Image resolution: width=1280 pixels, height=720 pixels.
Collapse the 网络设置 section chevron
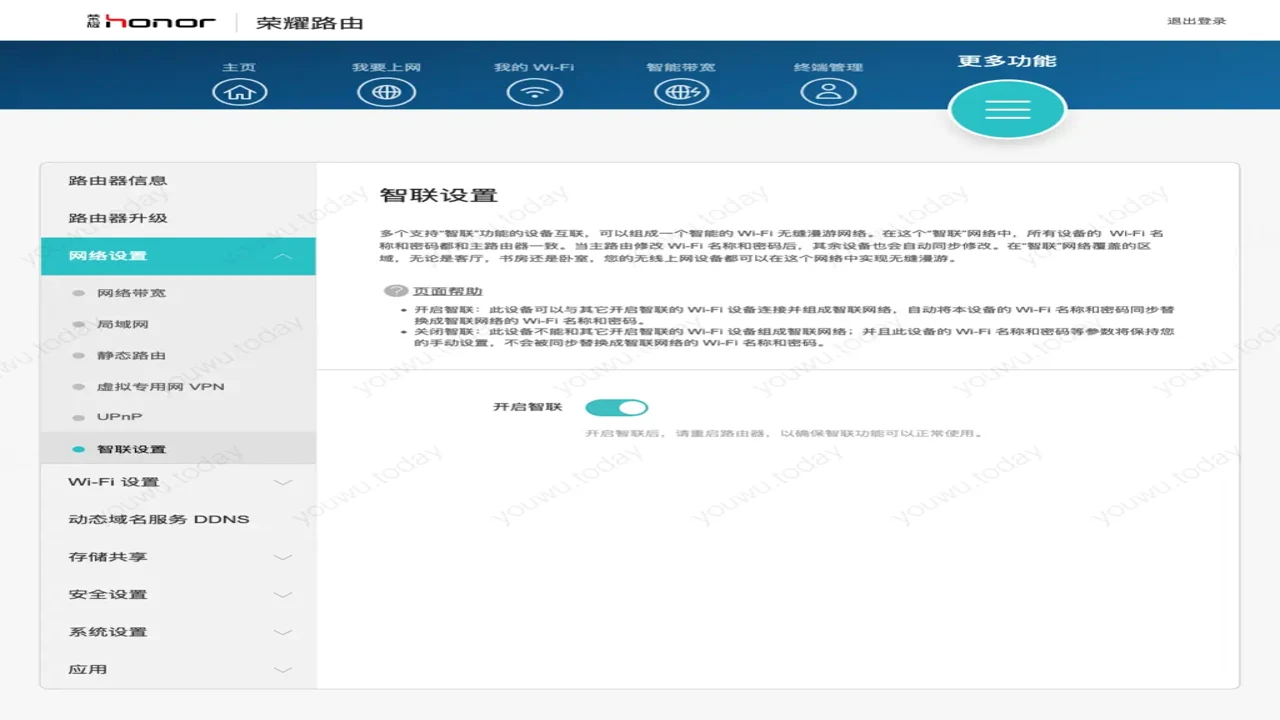click(x=283, y=256)
